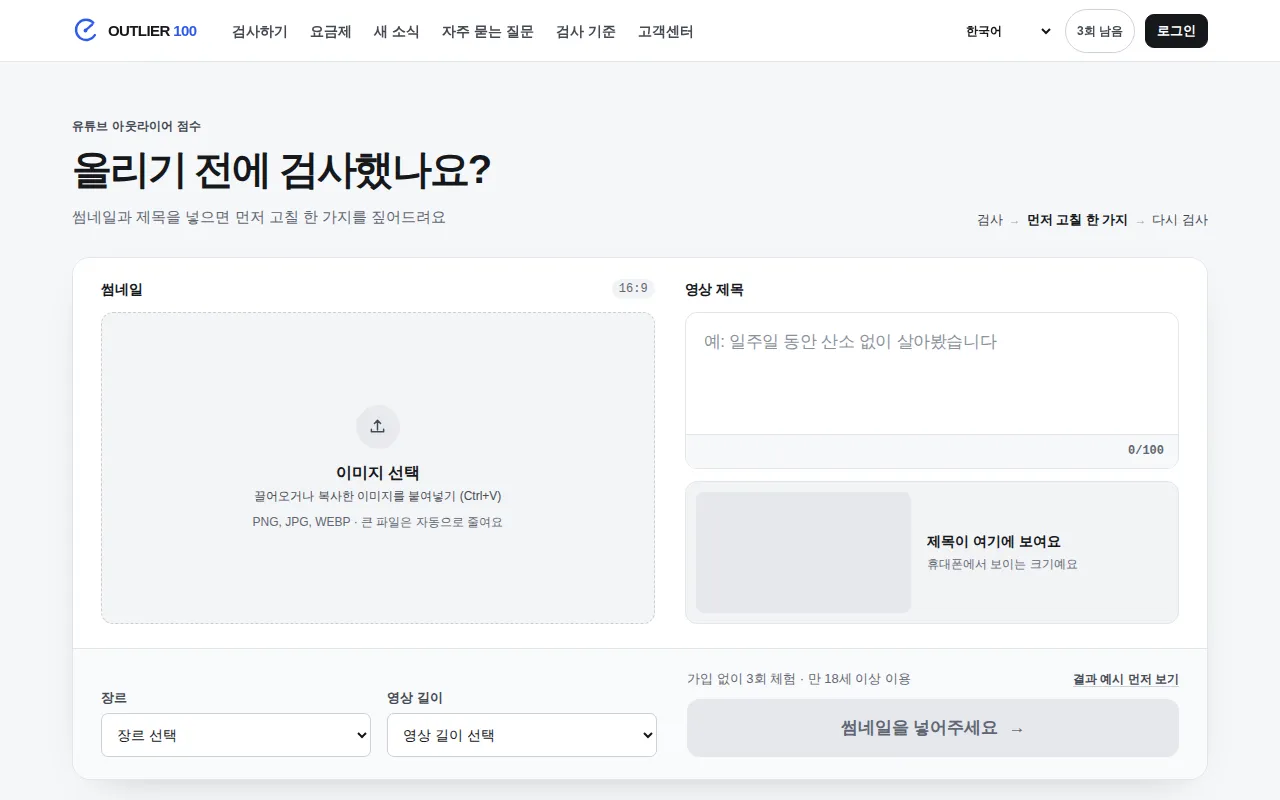Screen dimensions: 1280x800
Task: Click the 휴대폰에서 보이는 크기예요 caption
Action: click(1002, 564)
